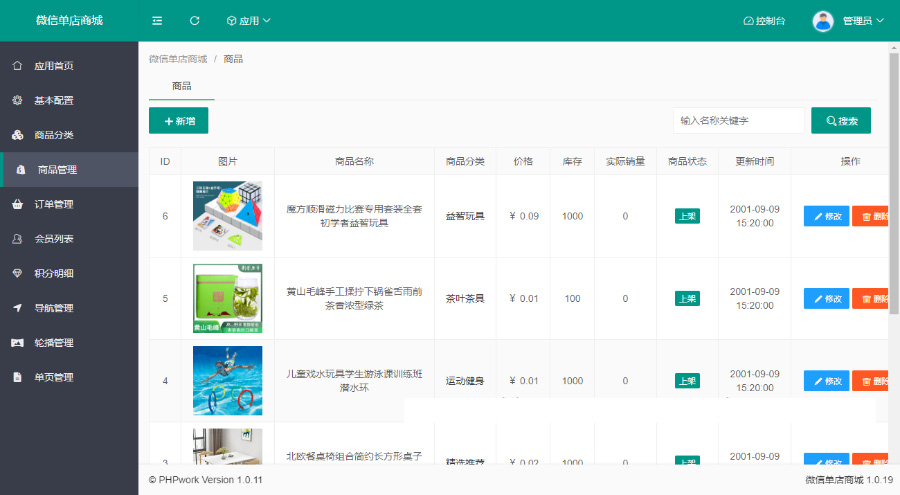The height and width of the screenshot is (495, 900).
Task: Toggle the sidebar collapse menu icon
Action: click(157, 20)
